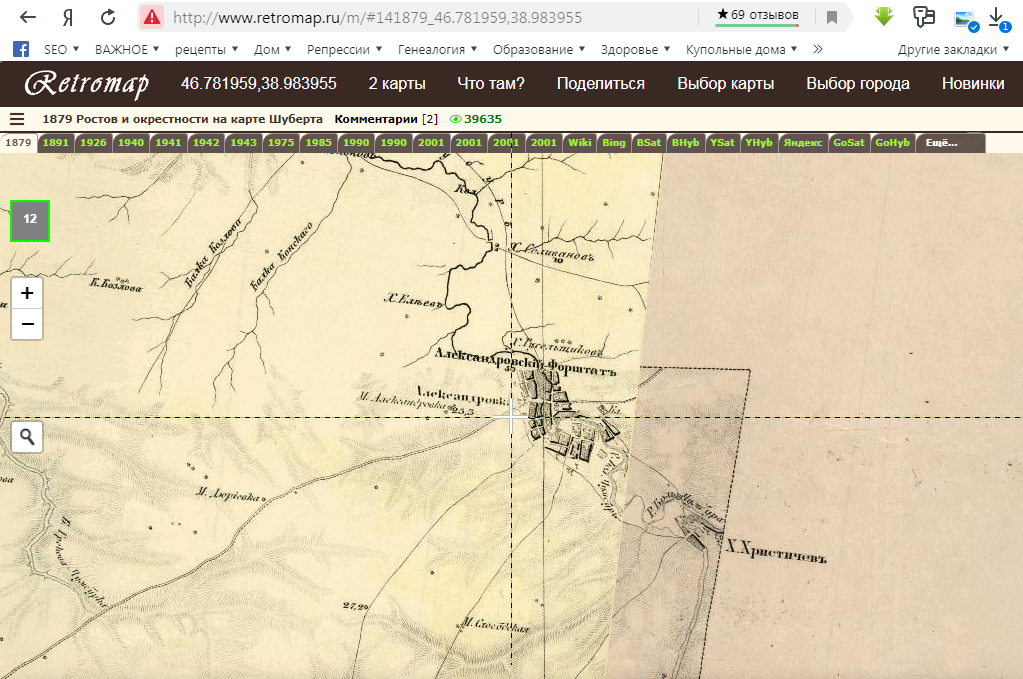Switch to the BSat satellite layer
This screenshot has width=1023, height=679.
click(x=649, y=143)
